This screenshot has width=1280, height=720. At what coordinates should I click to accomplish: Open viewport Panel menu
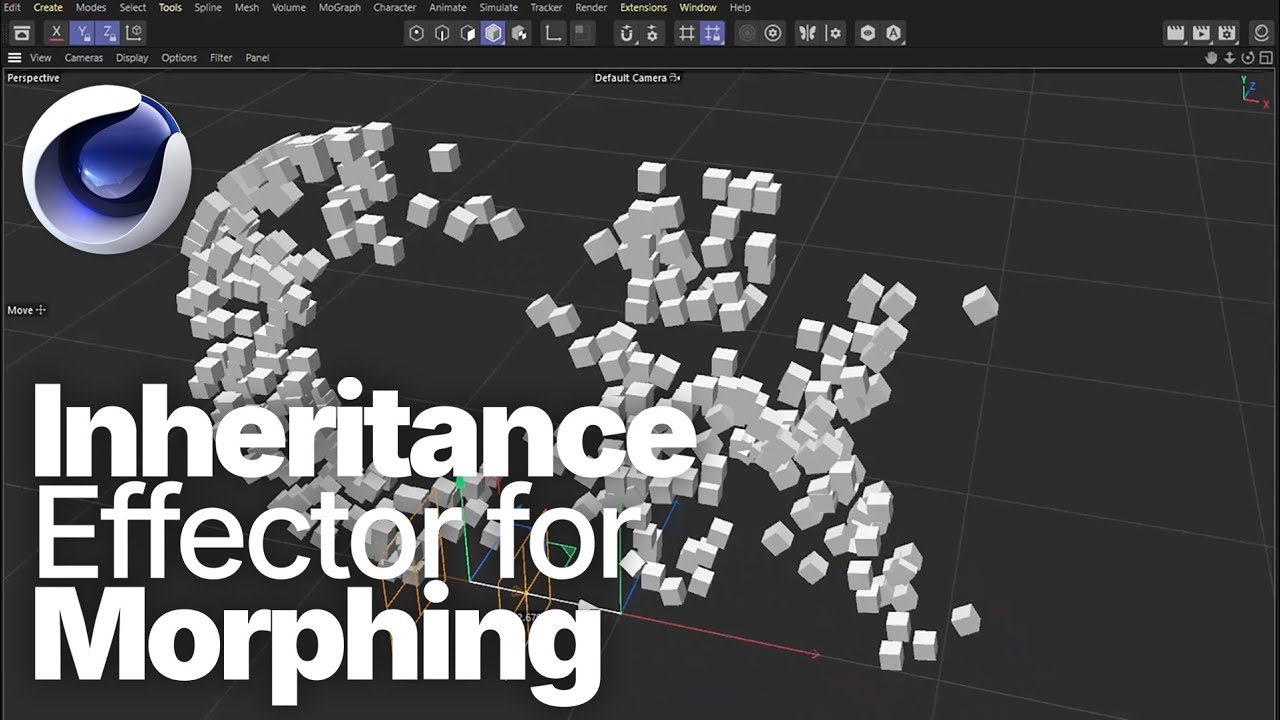(x=257, y=58)
